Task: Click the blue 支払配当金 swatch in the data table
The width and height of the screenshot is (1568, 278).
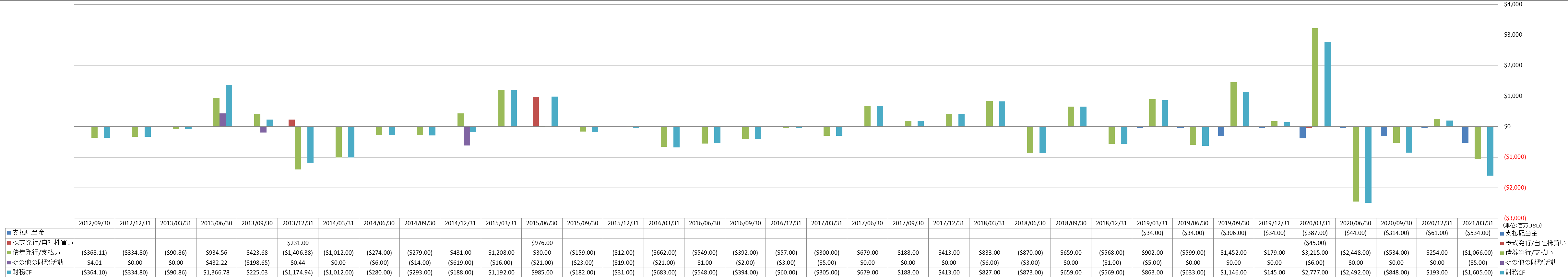Action: (x=9, y=233)
